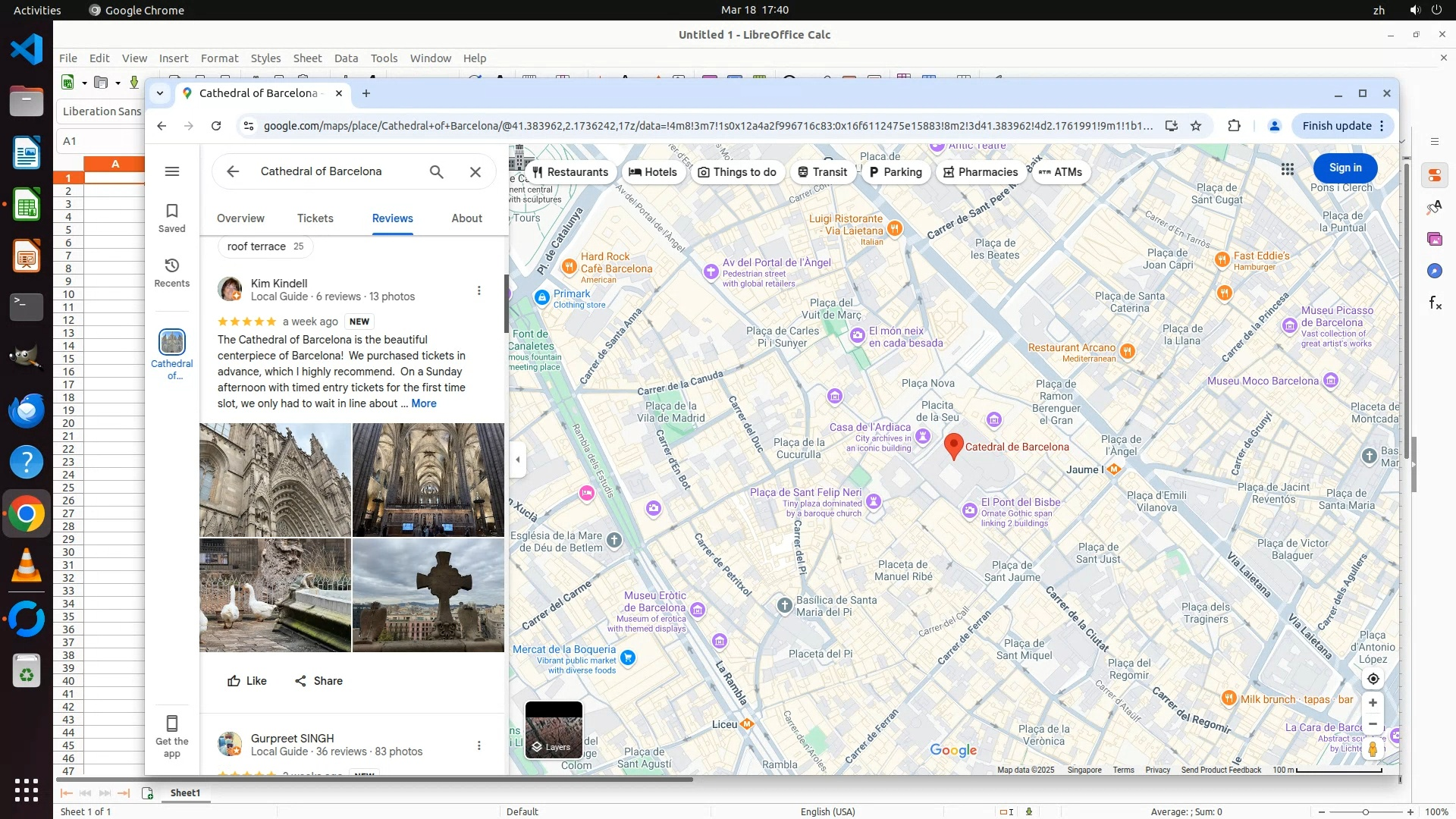Collapse the side panel arrow
Screen dimensions: 1456x819
tap(518, 460)
